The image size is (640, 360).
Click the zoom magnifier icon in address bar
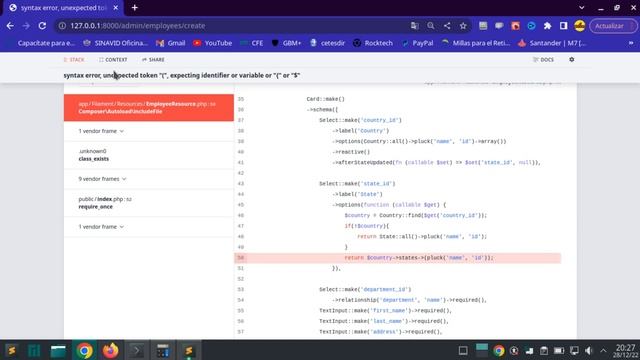point(431,26)
